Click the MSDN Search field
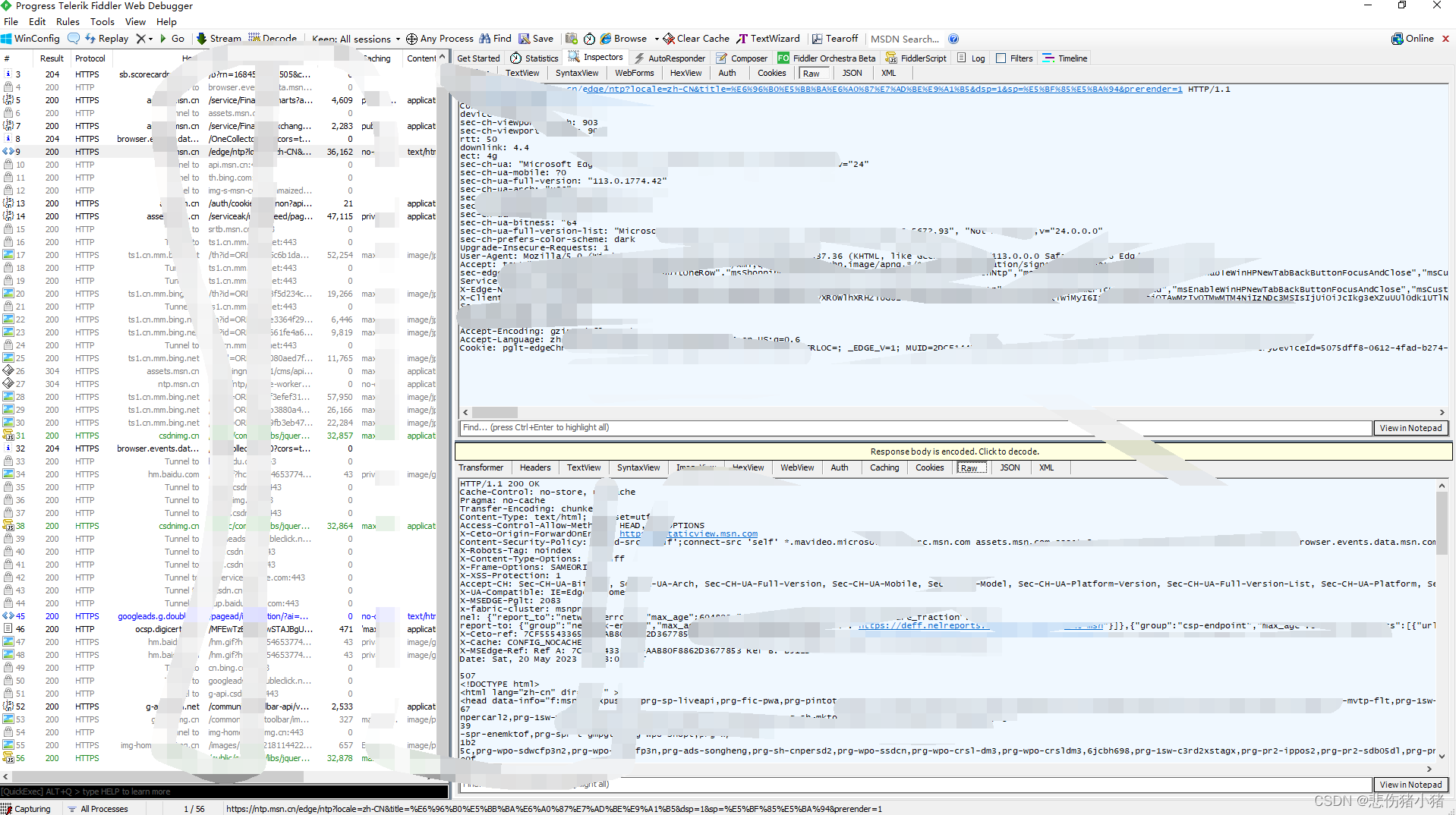The height and width of the screenshot is (815, 1456). [x=905, y=39]
